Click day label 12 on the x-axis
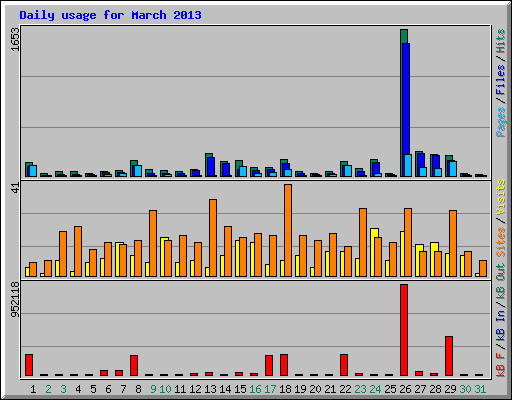 coord(195,389)
